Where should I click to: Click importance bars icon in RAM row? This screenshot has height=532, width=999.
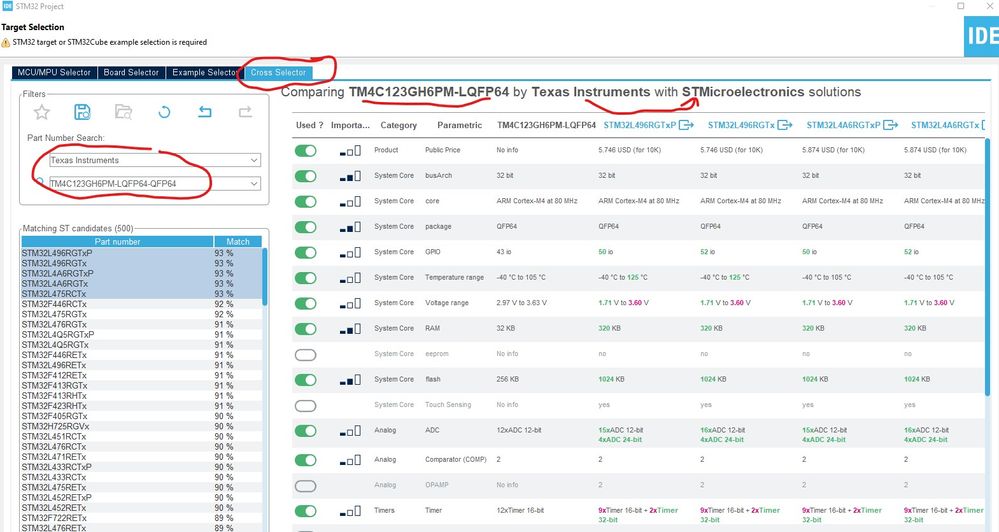click(x=350, y=329)
